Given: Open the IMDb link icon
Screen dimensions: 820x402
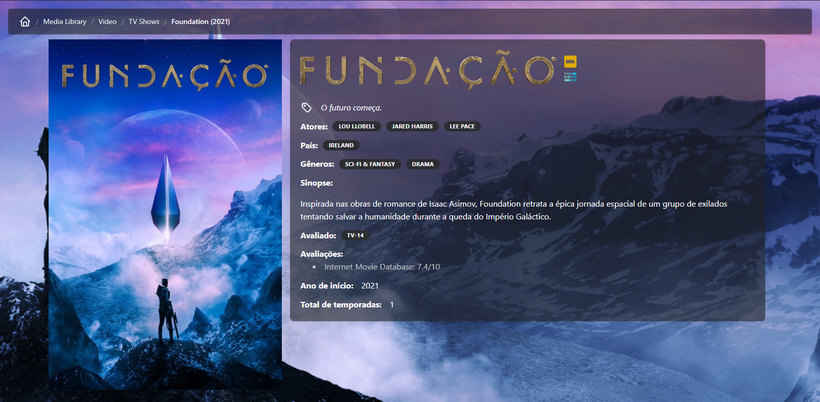Looking at the screenshot, I should tap(570, 62).
